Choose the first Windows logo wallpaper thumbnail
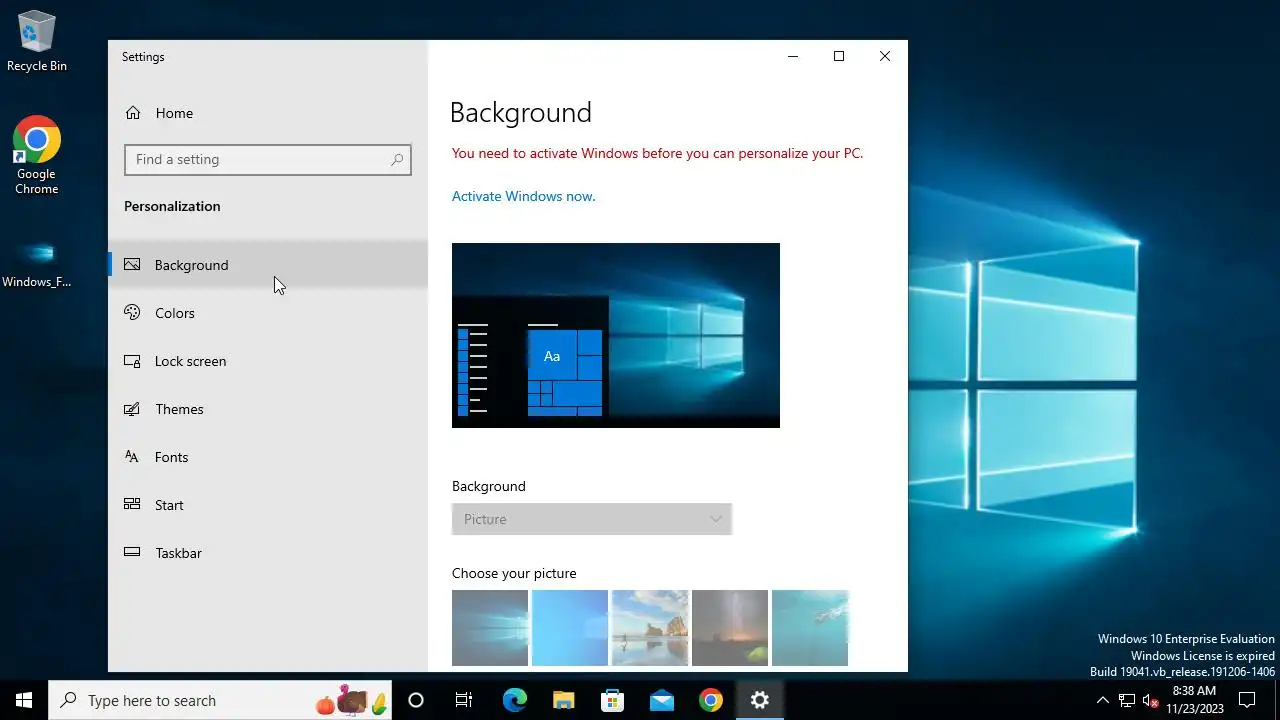1280x720 pixels. (490, 628)
